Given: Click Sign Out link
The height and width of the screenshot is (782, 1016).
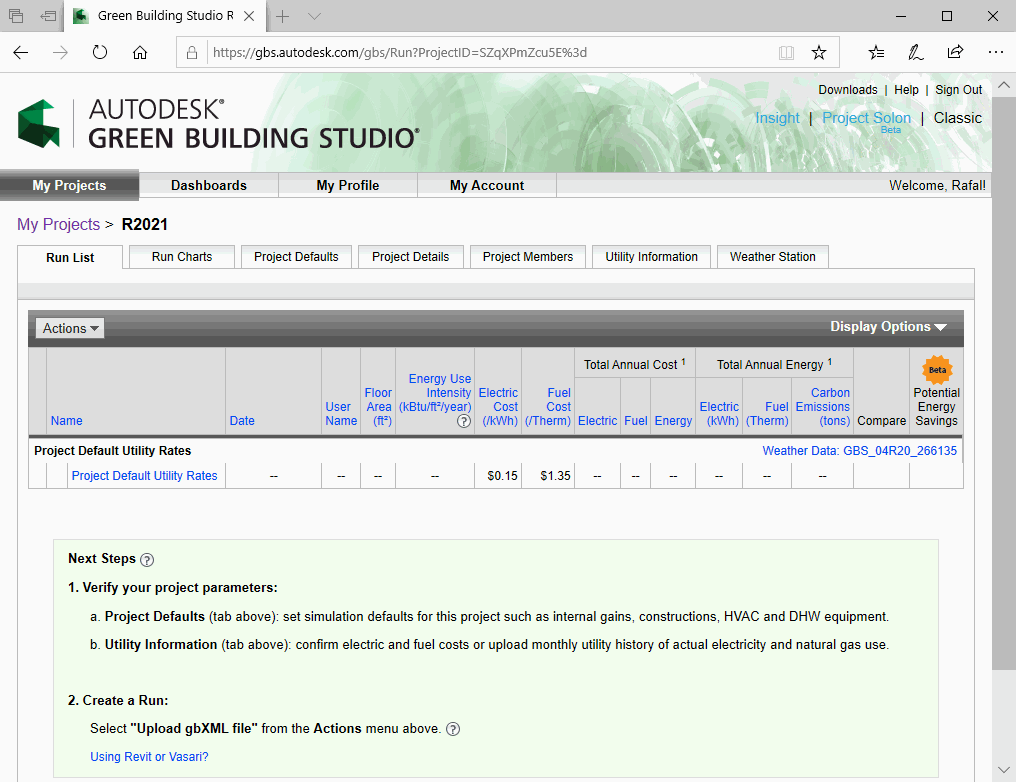Looking at the screenshot, I should point(958,90).
